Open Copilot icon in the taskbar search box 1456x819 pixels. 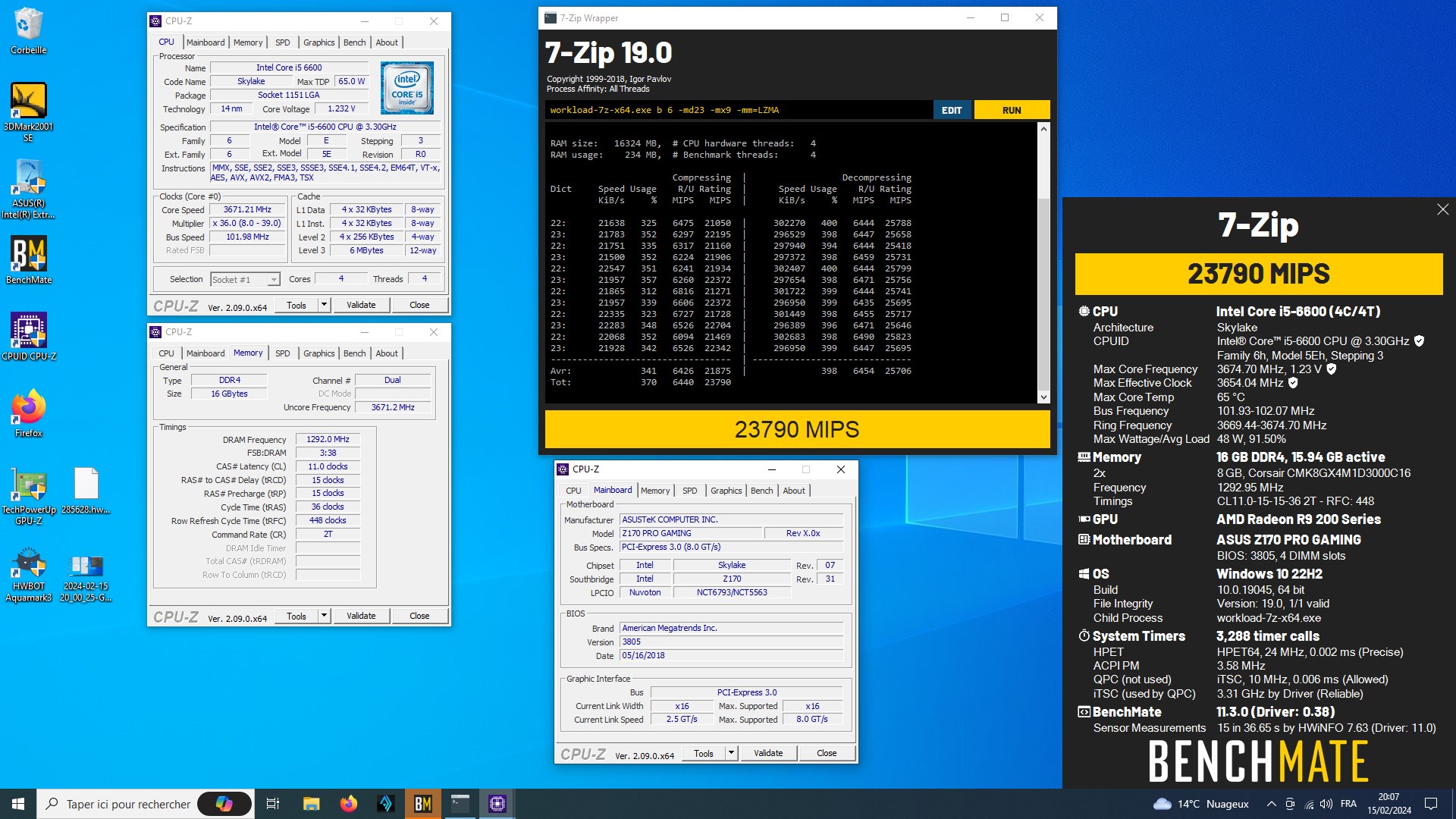224,804
